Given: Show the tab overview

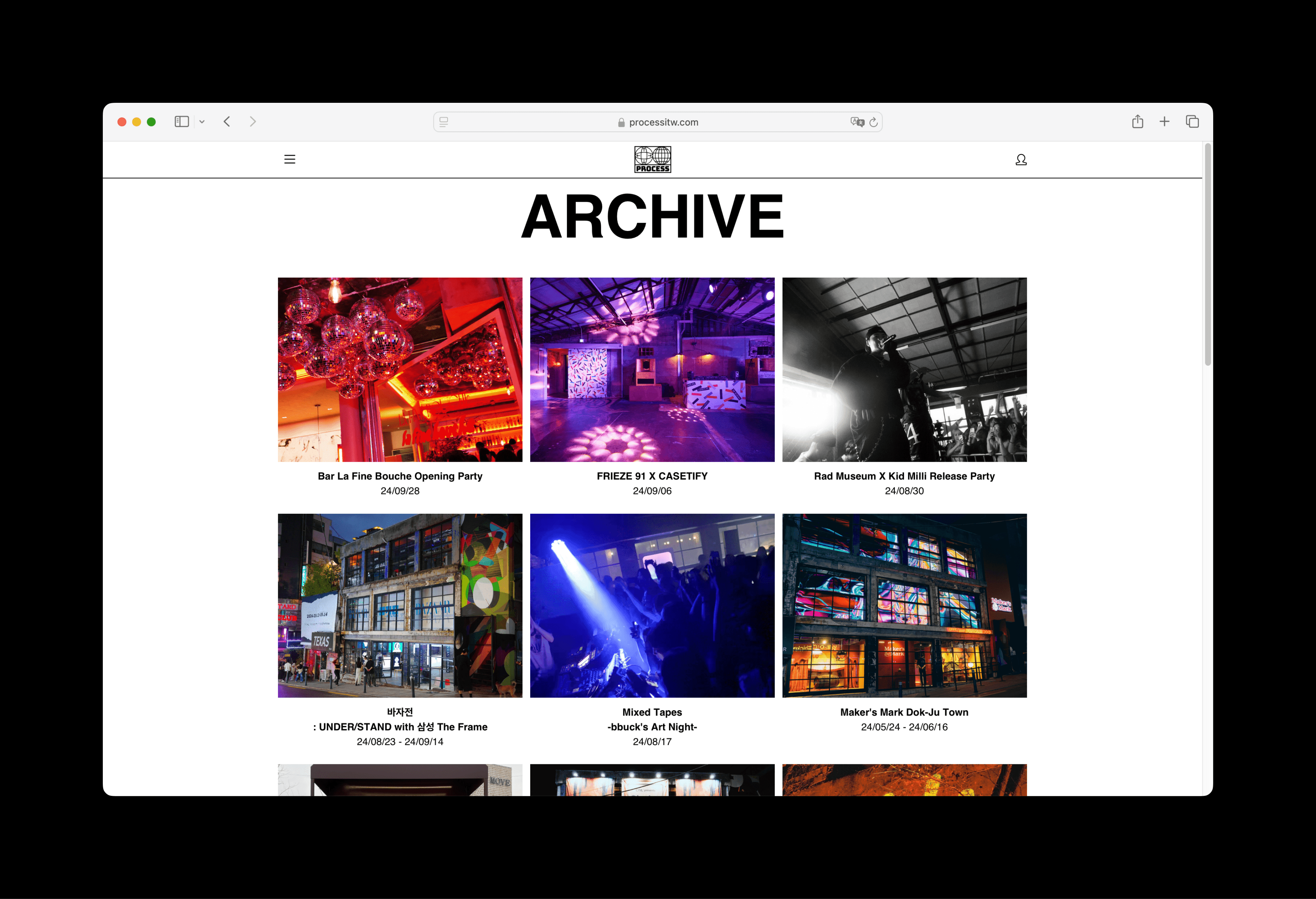Looking at the screenshot, I should coord(1192,122).
